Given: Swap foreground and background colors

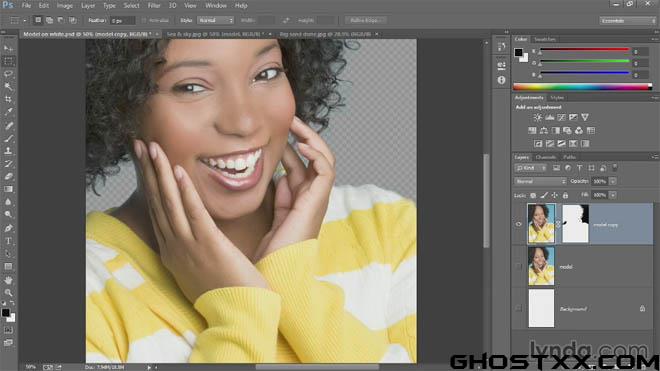Looking at the screenshot, I should [x=12, y=303].
